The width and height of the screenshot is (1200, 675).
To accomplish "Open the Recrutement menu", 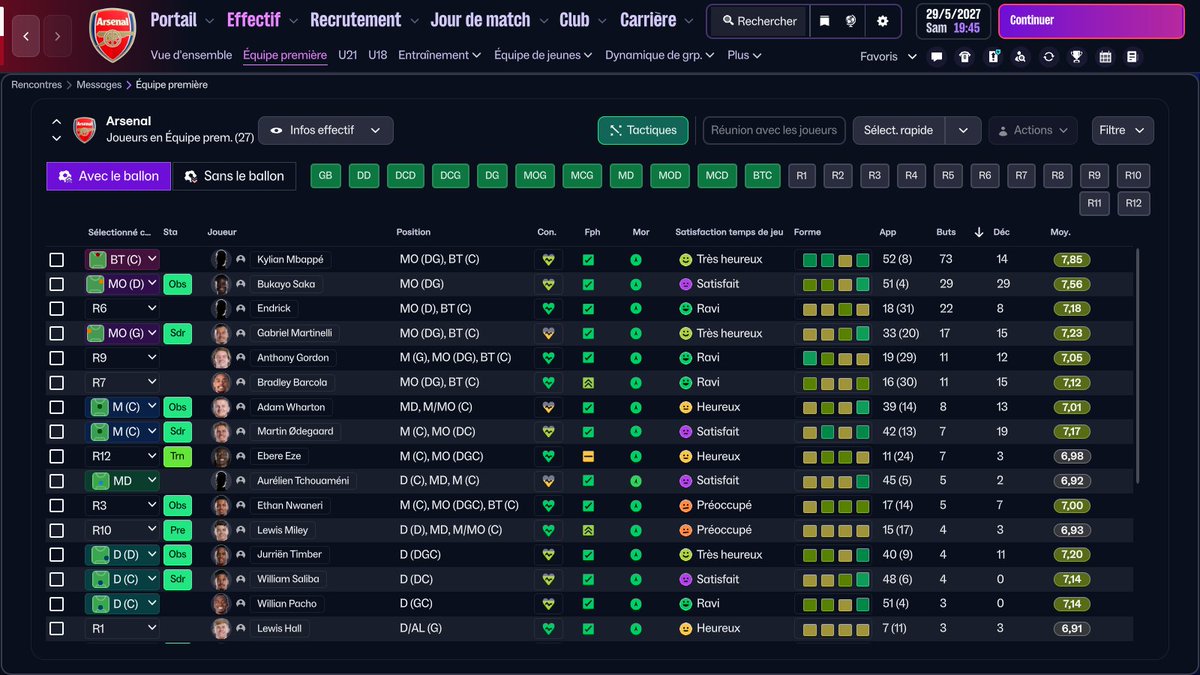I will tap(363, 20).
